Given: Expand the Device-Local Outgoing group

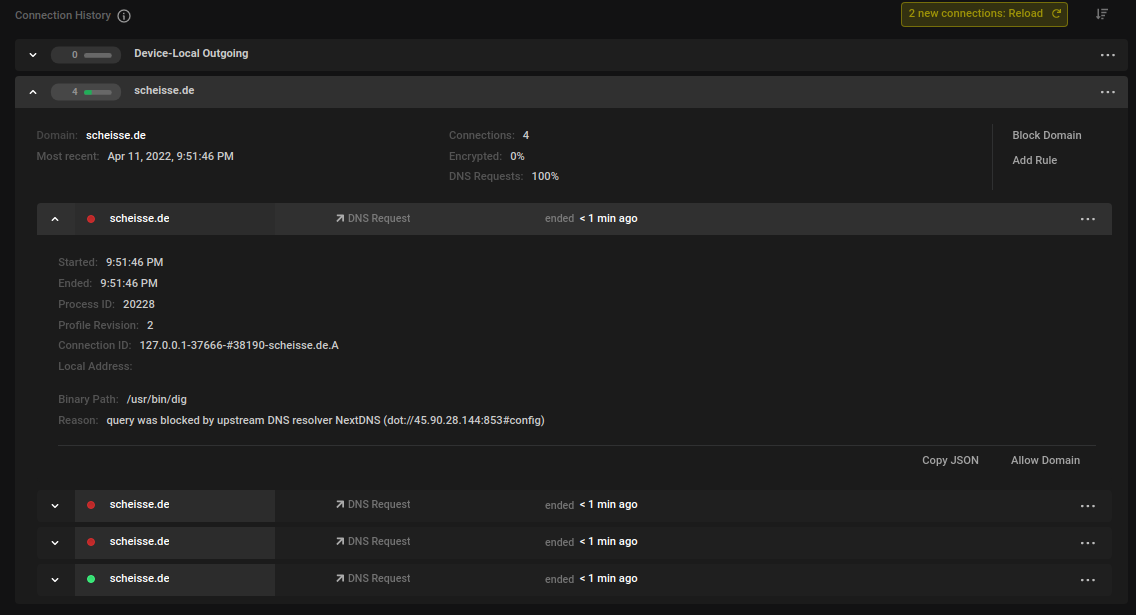Looking at the screenshot, I should [33, 54].
